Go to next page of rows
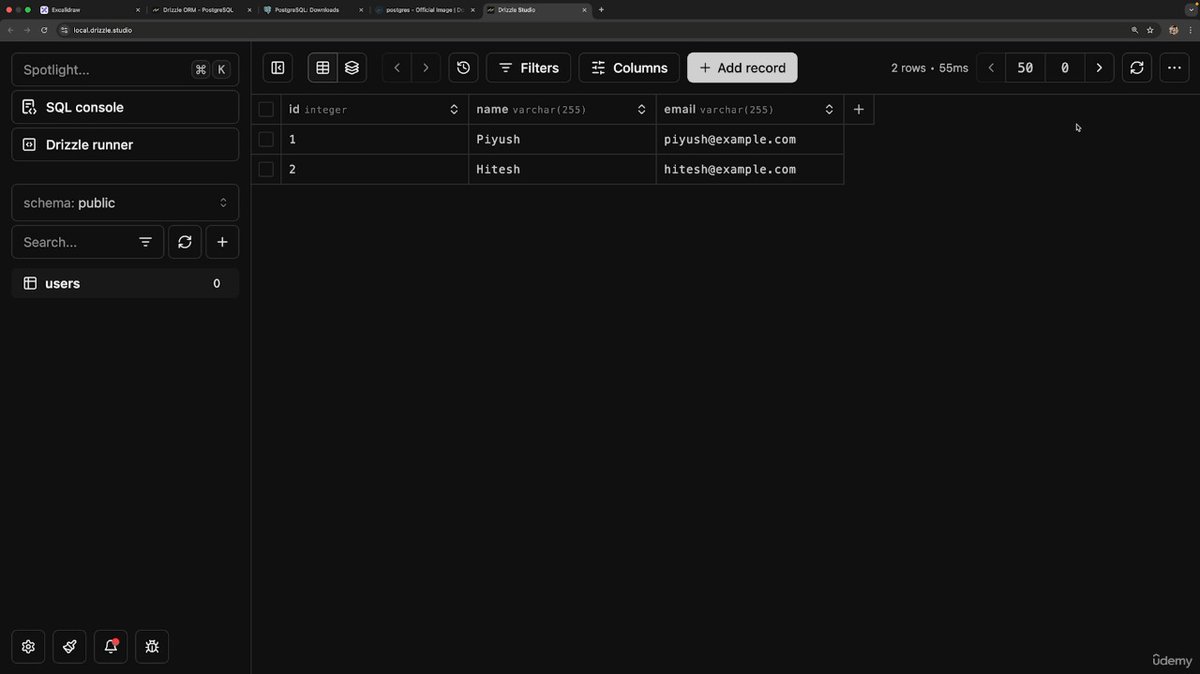Screen dimensions: 1200x674 tap(1099, 68)
